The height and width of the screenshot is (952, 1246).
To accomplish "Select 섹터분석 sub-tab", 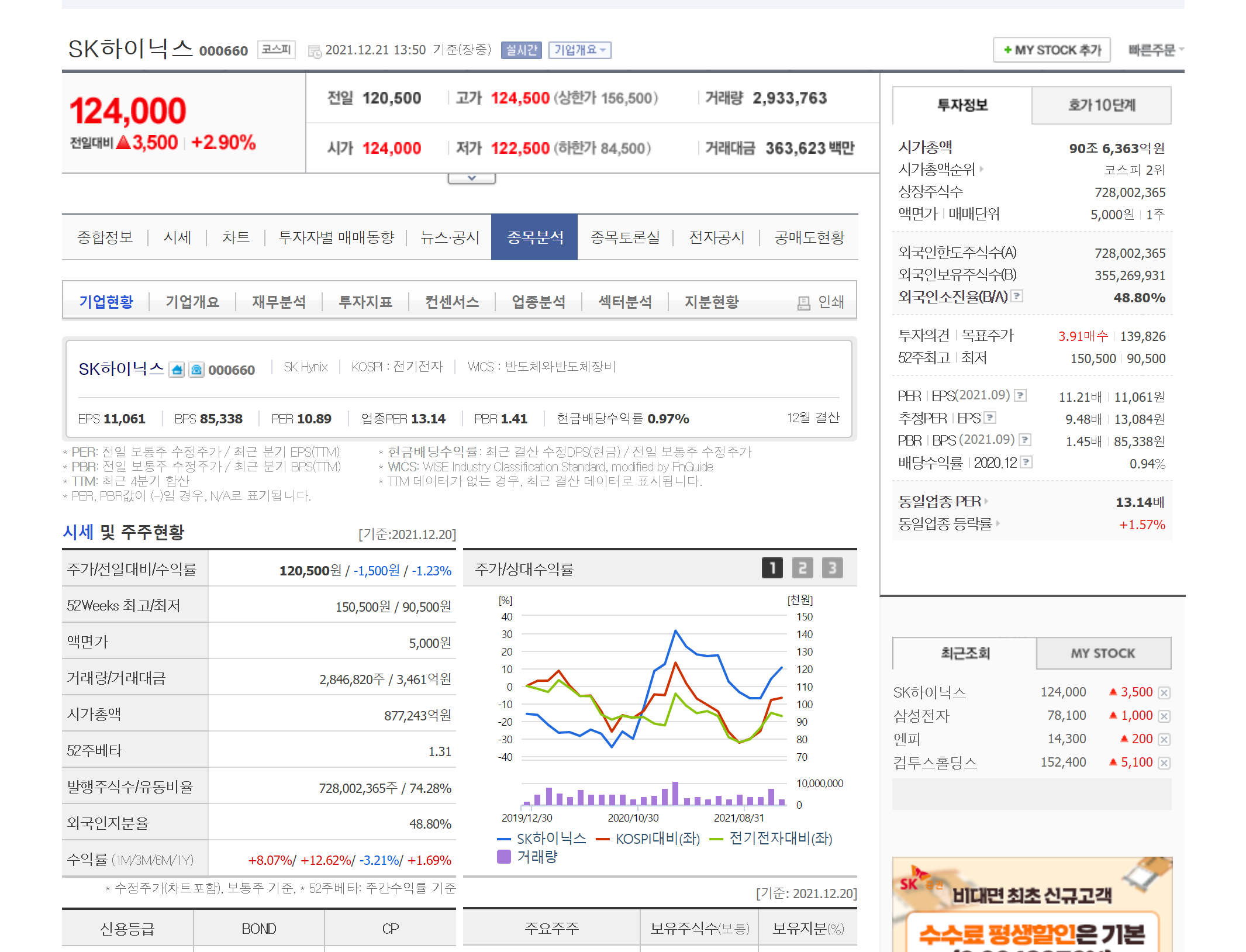I will pos(625,302).
